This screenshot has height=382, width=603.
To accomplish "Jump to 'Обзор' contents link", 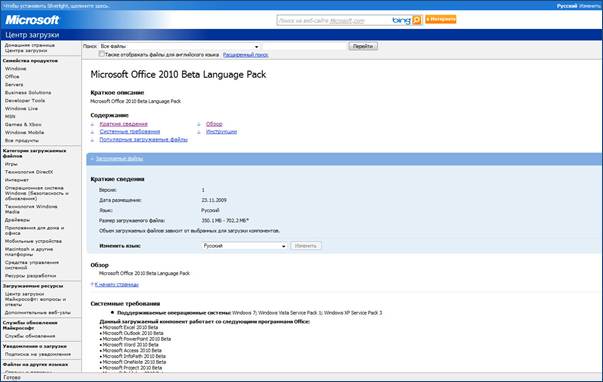I will (x=214, y=124).
